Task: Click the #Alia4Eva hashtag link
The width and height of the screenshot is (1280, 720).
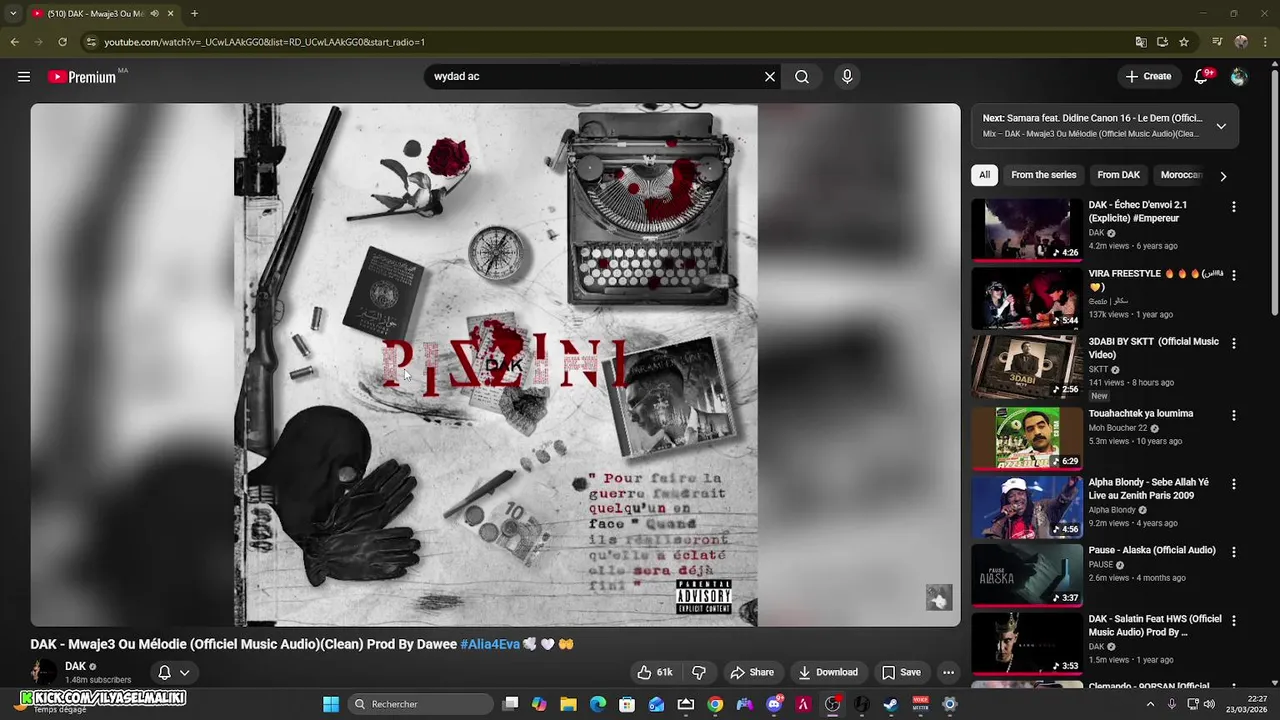Action: point(490,645)
